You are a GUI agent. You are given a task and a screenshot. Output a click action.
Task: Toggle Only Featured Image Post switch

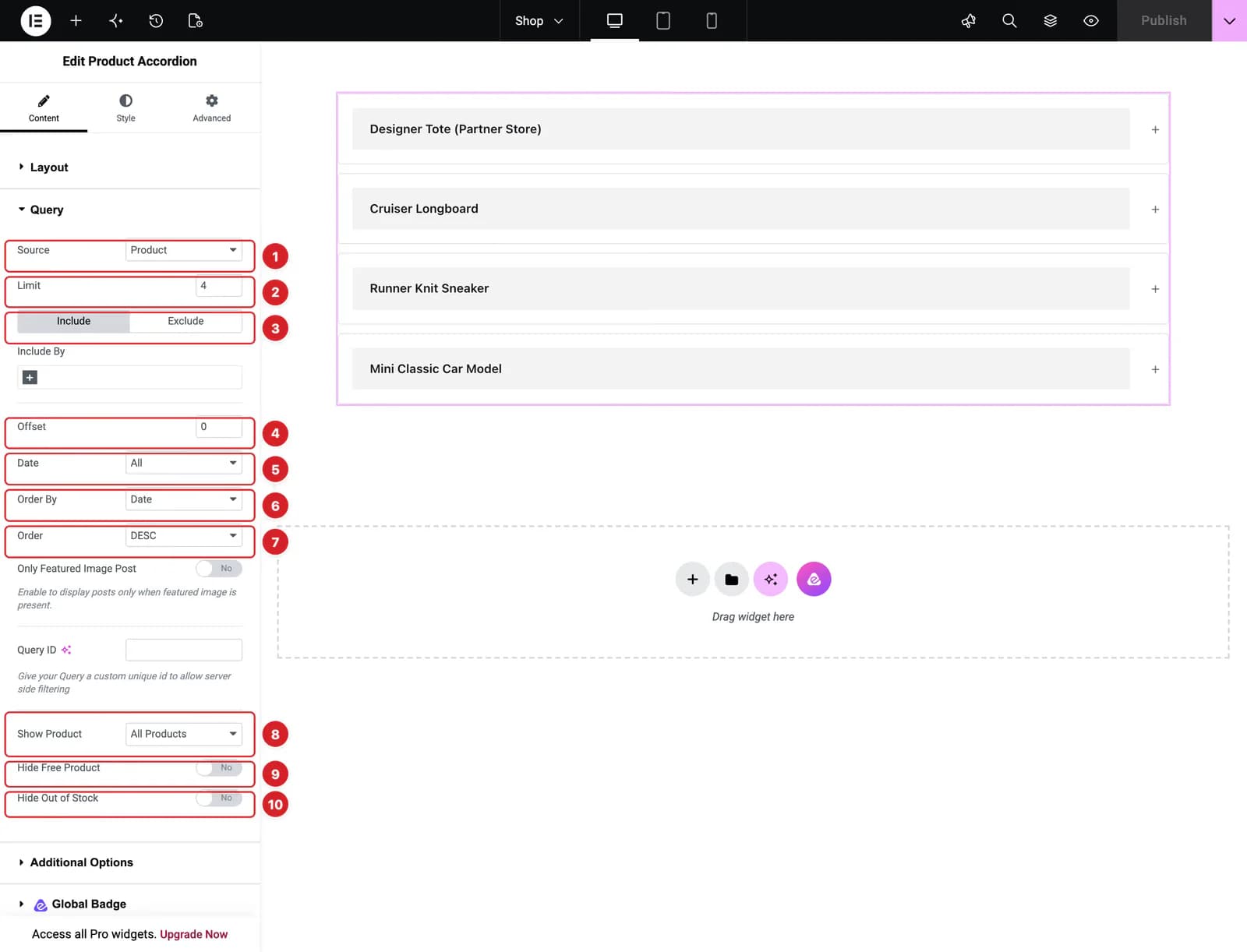tap(219, 569)
